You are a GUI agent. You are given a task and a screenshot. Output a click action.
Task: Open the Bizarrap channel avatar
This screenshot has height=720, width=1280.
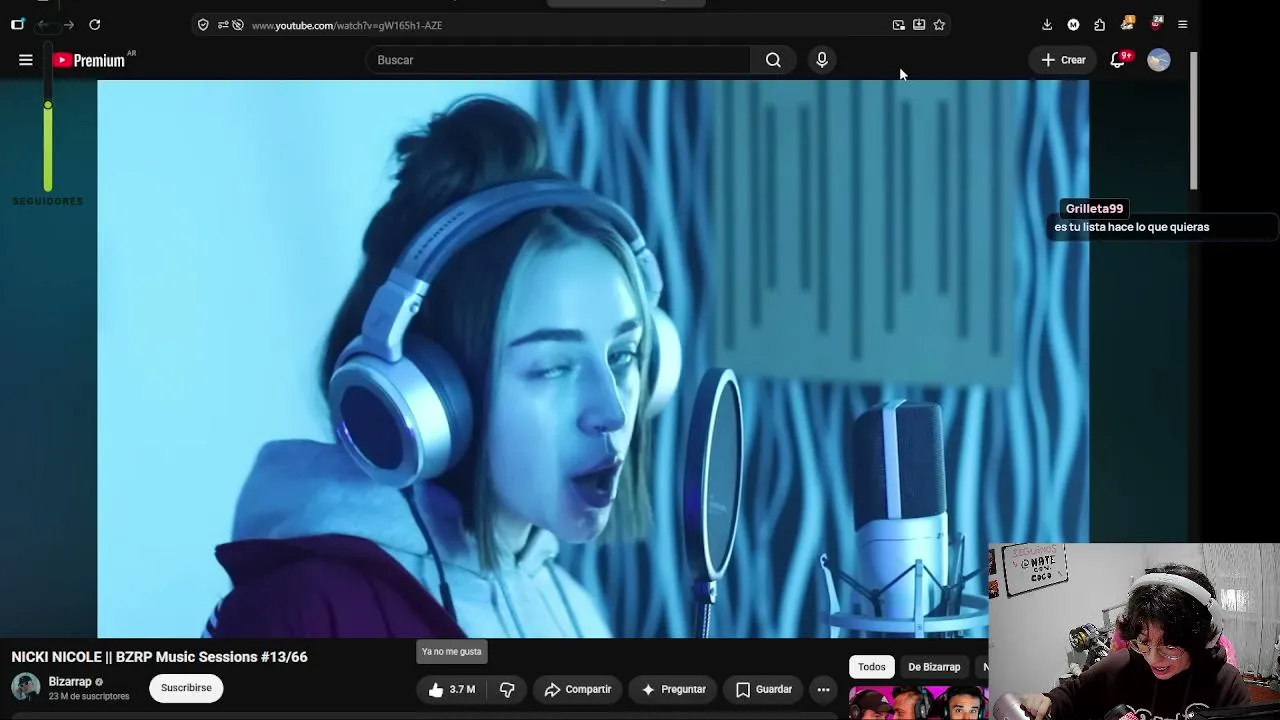point(26,688)
